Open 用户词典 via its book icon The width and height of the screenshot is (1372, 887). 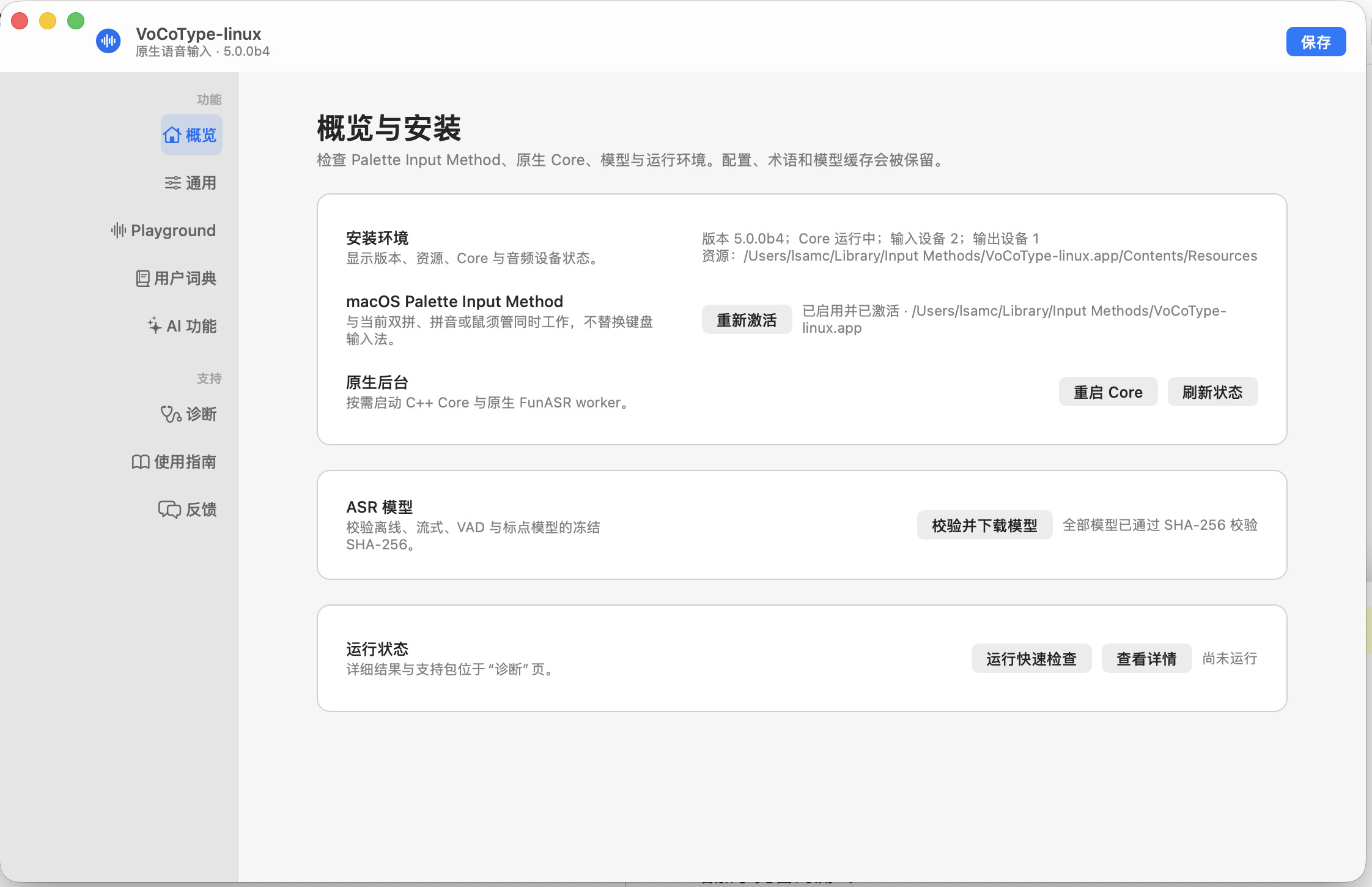[142, 278]
